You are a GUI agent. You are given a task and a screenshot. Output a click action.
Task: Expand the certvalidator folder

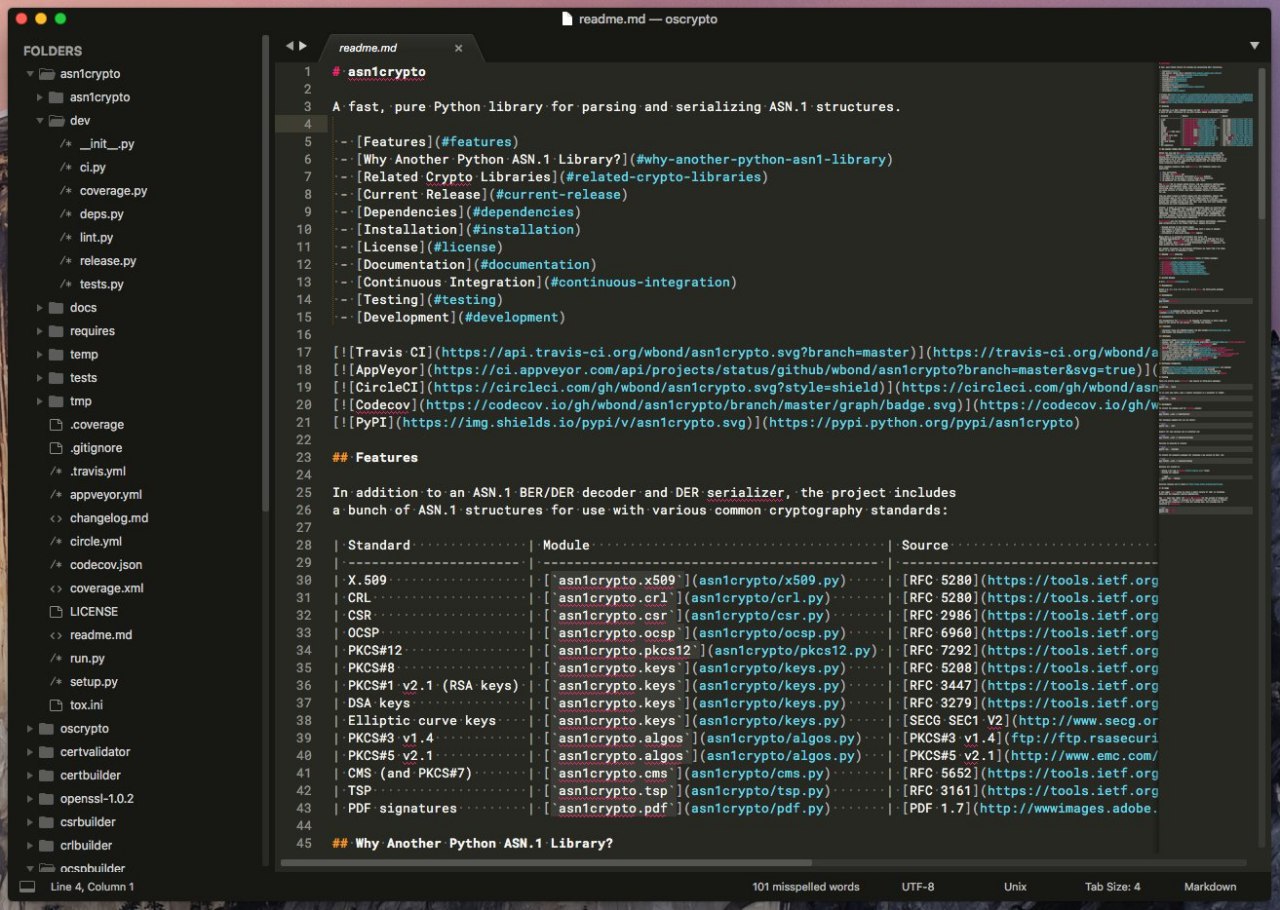(31, 752)
